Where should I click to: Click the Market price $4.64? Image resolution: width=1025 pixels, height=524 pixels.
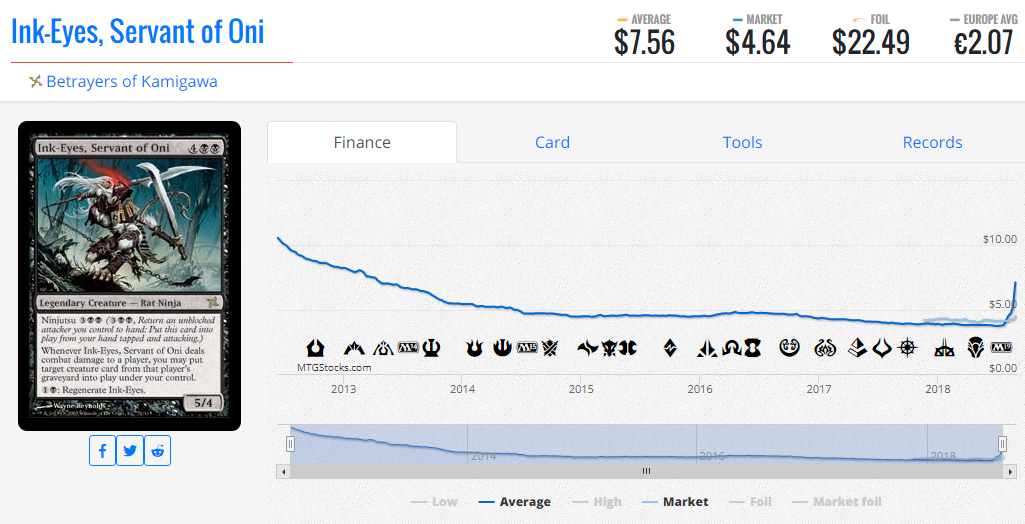(x=758, y=42)
